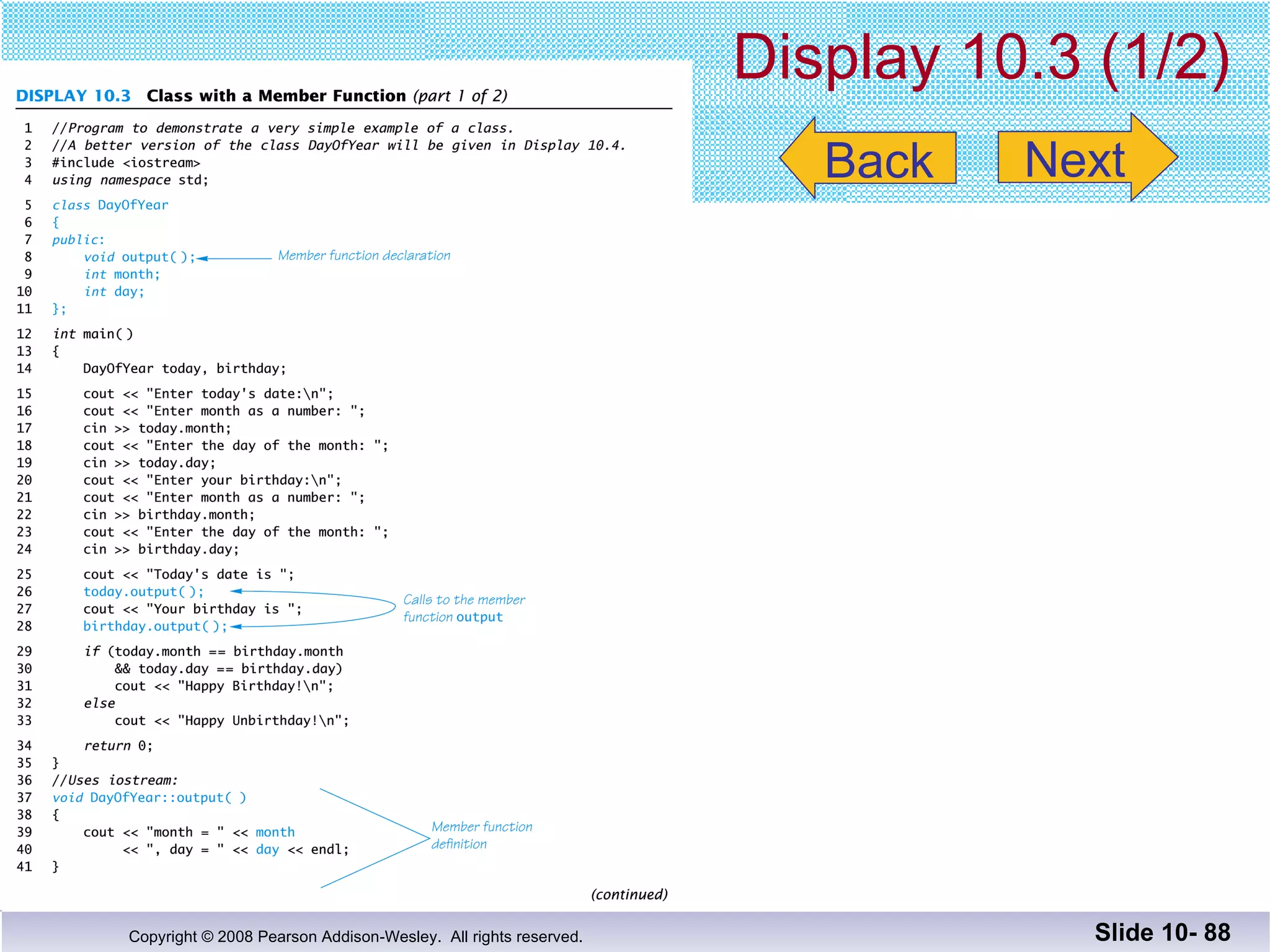Click 'Calls to the member function output' note

click(464, 608)
